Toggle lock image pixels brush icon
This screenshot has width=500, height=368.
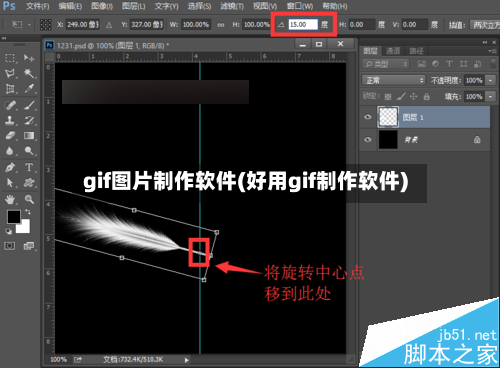[x=401, y=97]
